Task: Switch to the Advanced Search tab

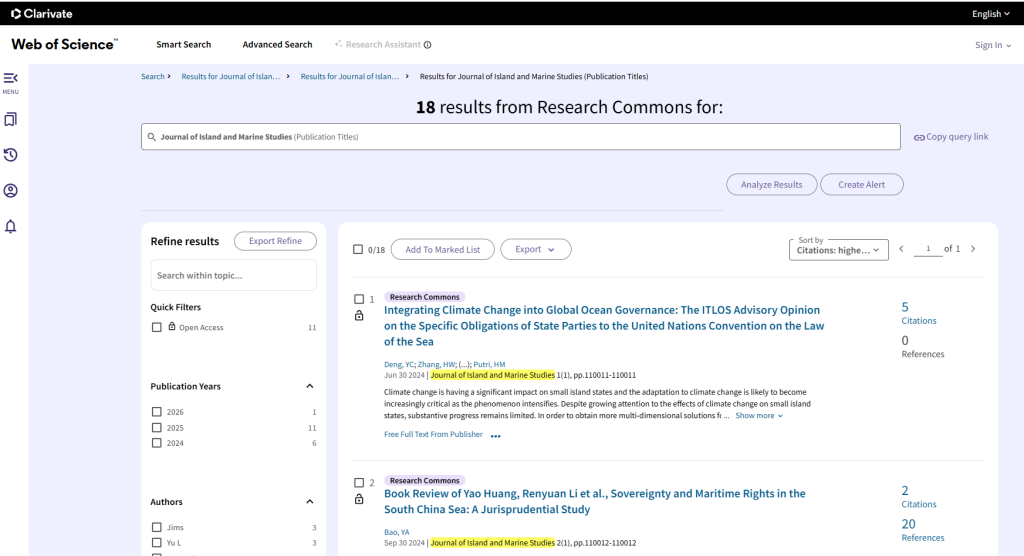Action: (x=277, y=45)
